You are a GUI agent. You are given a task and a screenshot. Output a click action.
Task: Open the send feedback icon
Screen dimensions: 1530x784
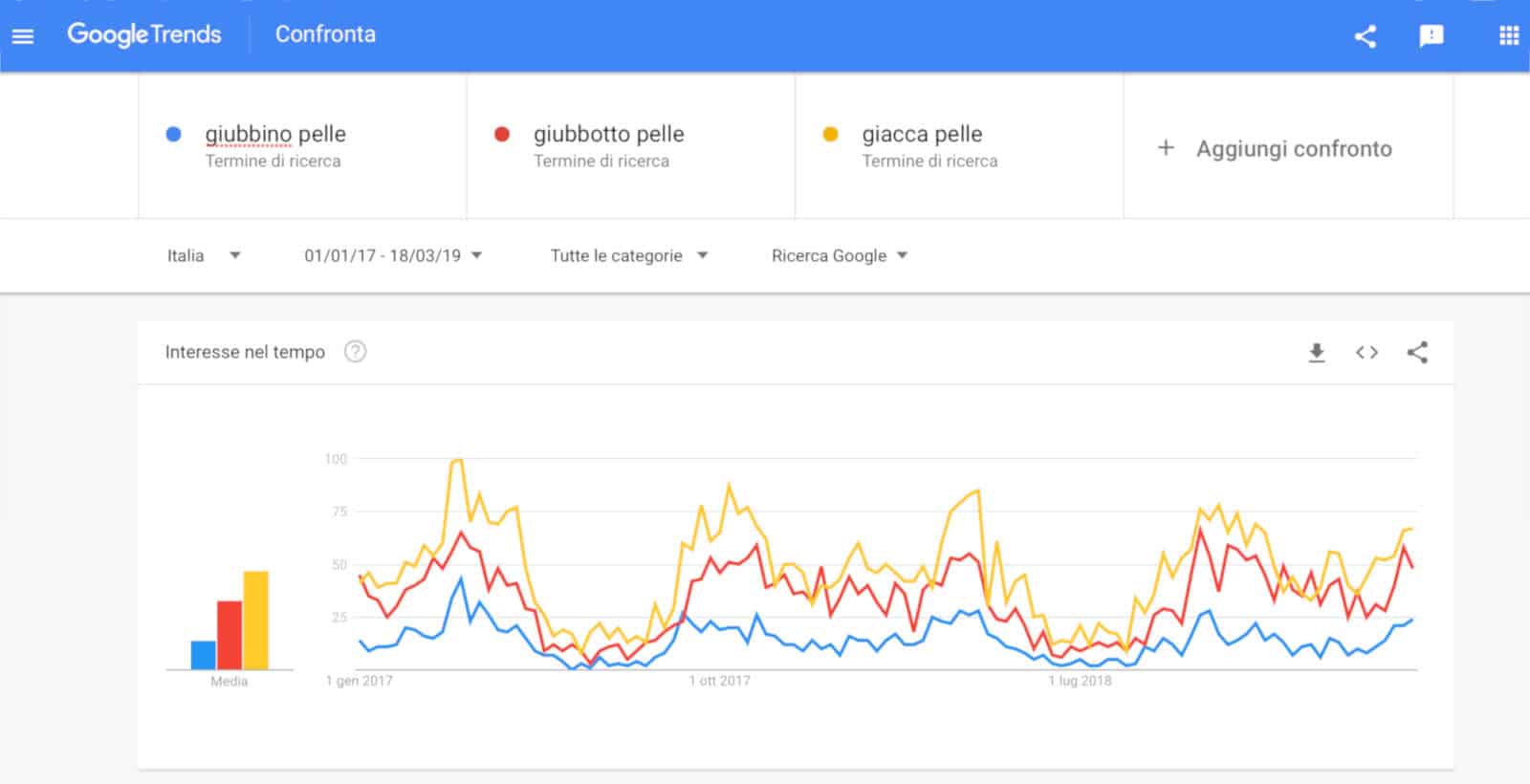1432,36
